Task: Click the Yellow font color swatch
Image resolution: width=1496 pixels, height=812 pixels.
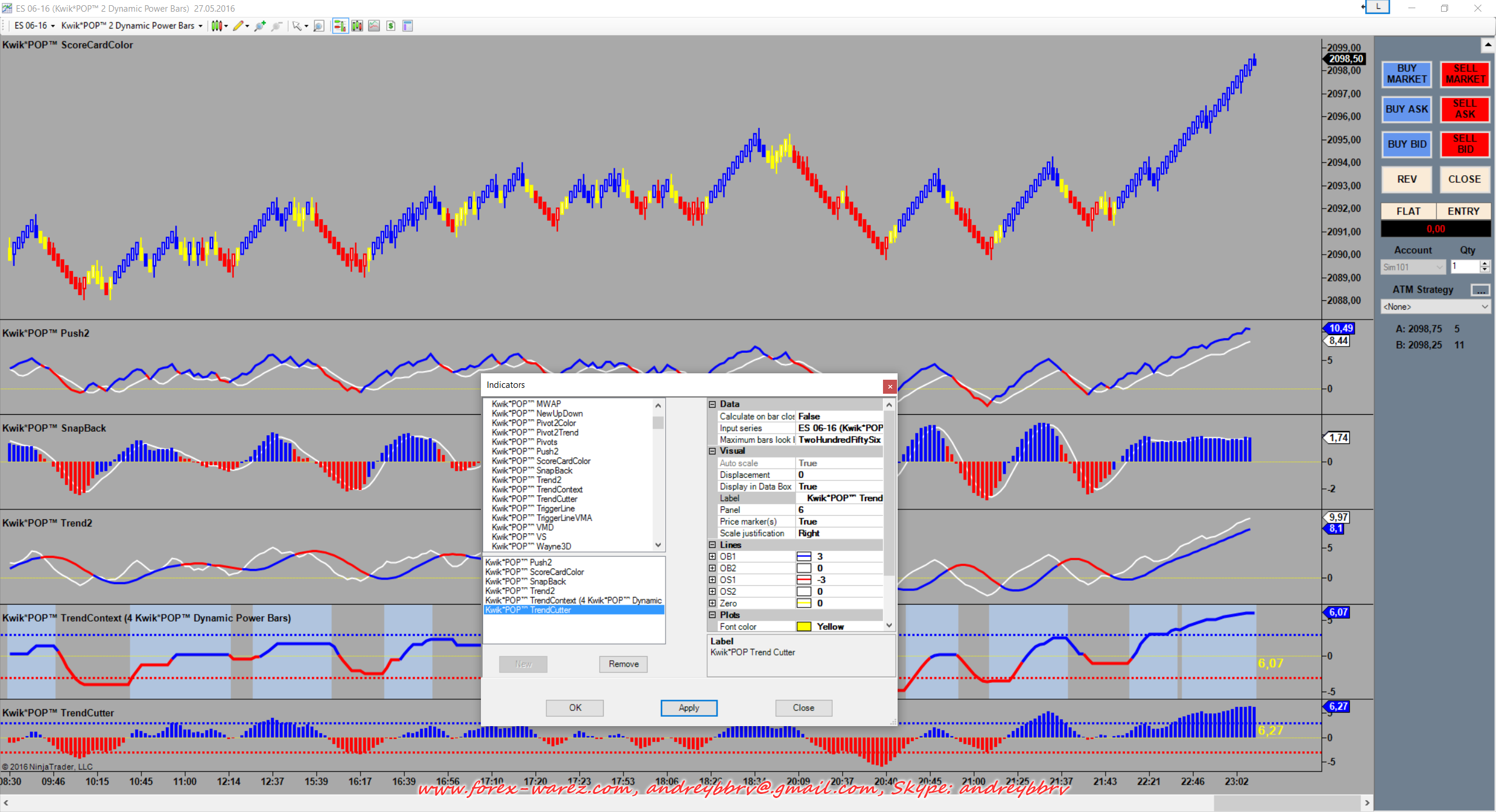Action: pos(804,627)
